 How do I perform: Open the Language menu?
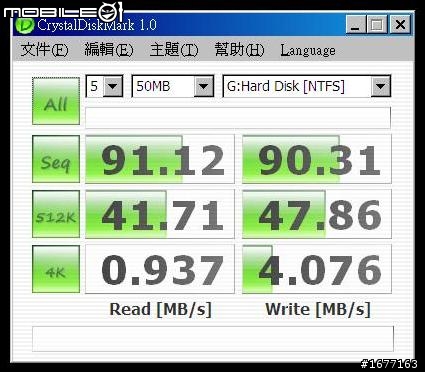pyautogui.click(x=308, y=50)
